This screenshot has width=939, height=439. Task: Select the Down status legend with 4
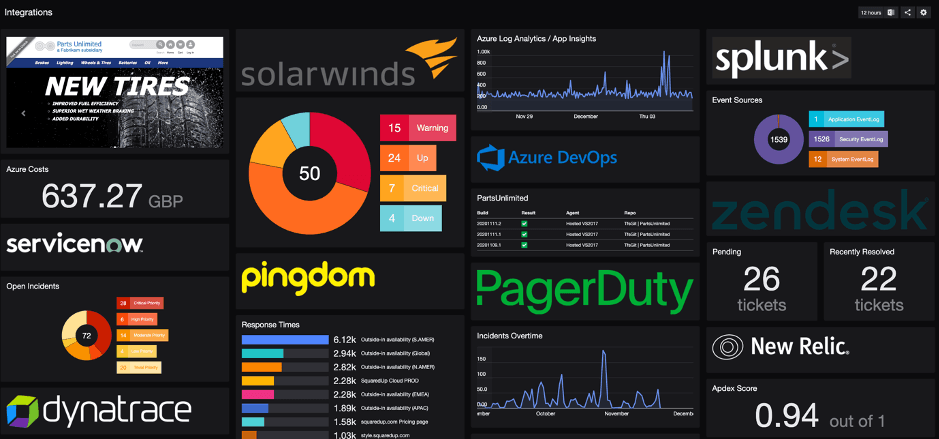(411, 218)
